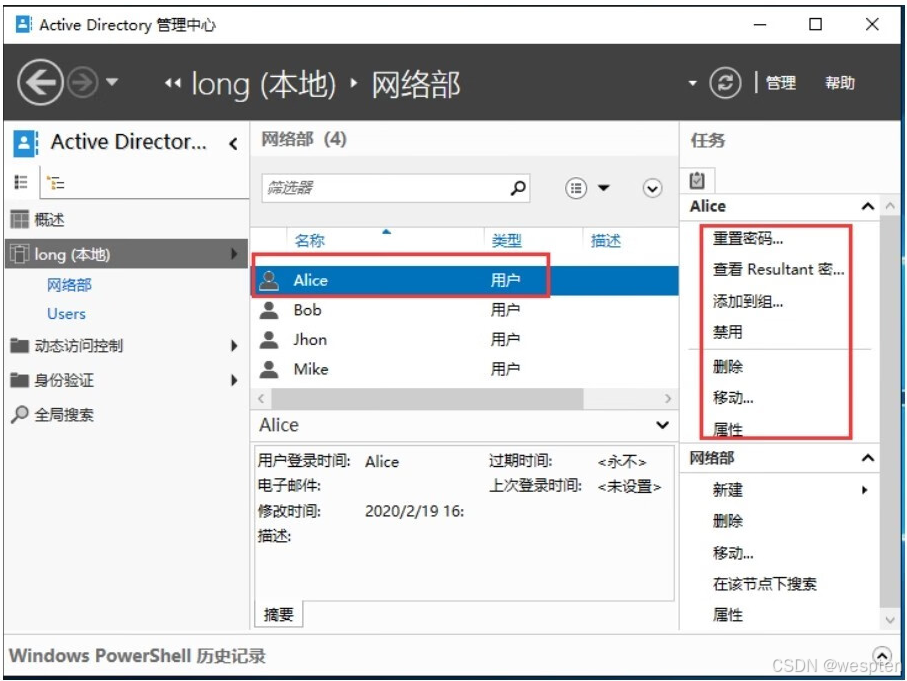
Task: Open the navigation history dropdown arrow
Action: click(112, 82)
